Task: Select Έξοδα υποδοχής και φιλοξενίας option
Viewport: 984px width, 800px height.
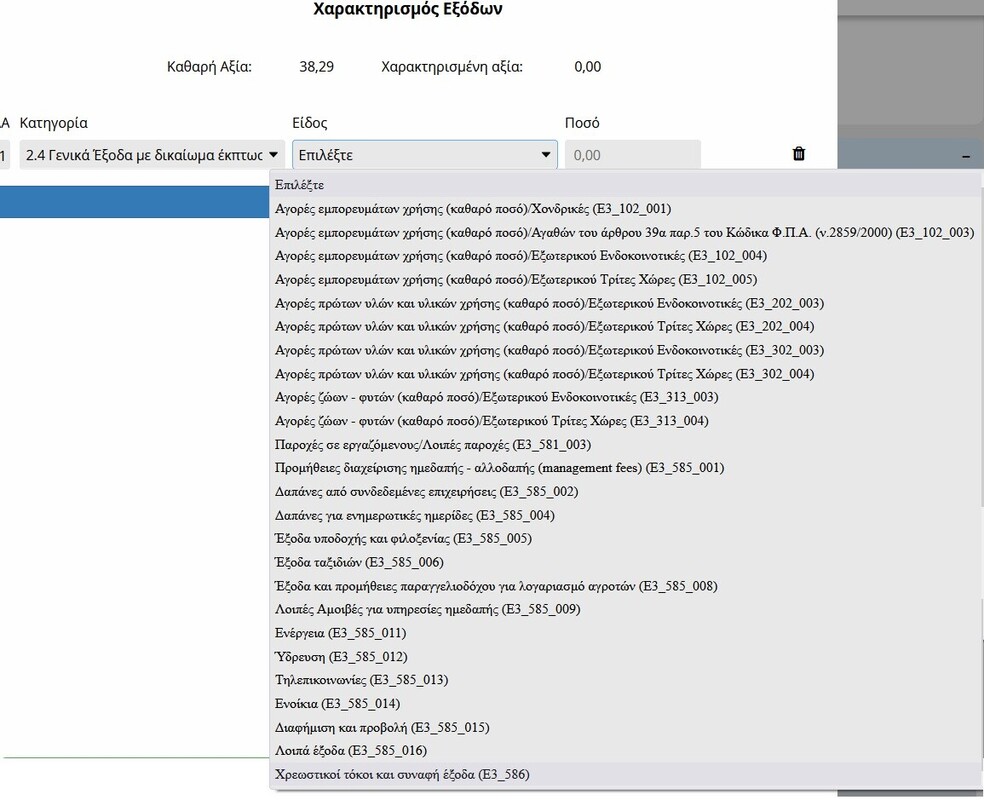Action: point(403,538)
